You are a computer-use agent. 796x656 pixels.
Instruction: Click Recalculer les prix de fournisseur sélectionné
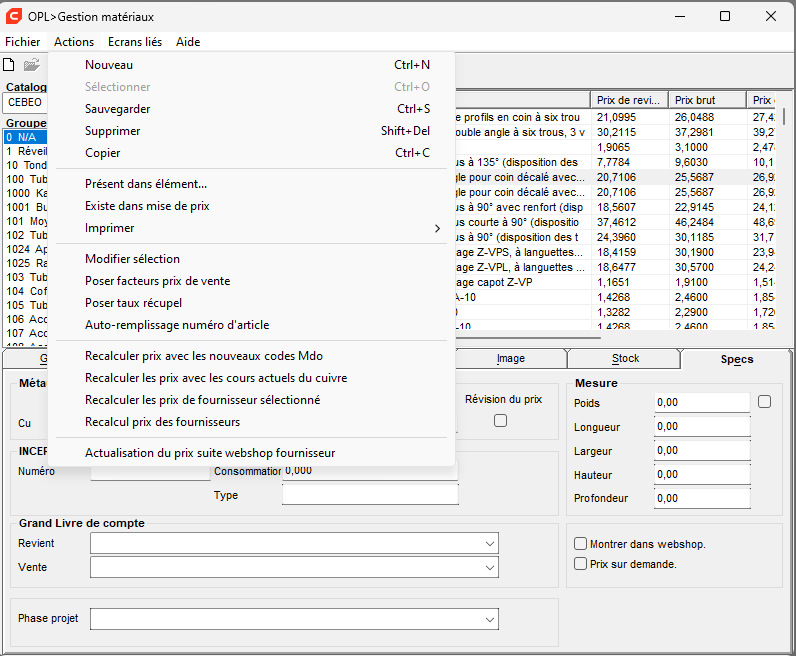pos(251,400)
